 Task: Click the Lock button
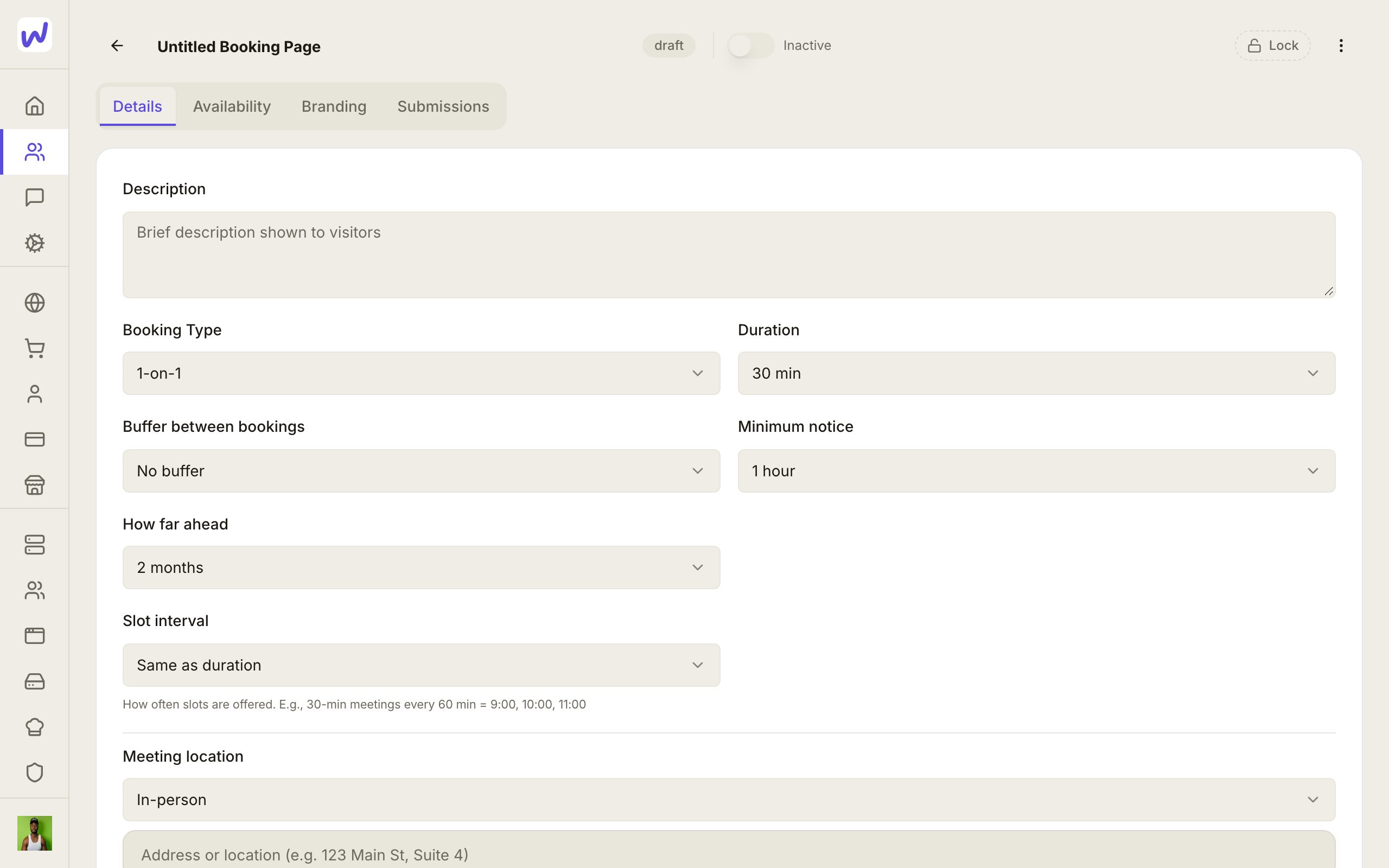pyautogui.click(x=1272, y=46)
